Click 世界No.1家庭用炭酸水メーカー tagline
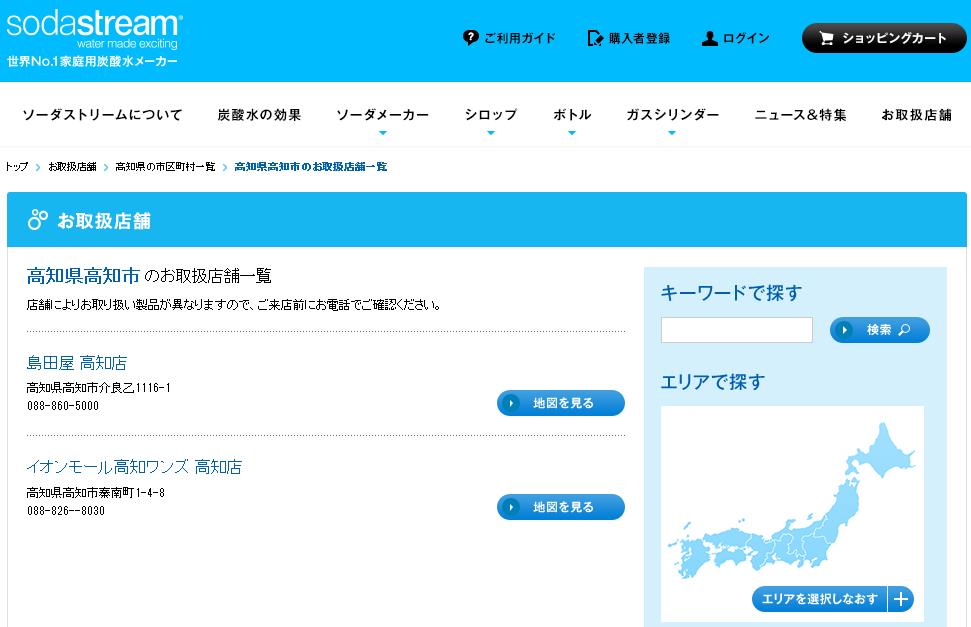Screen dimensions: 971x627 pos(92,61)
